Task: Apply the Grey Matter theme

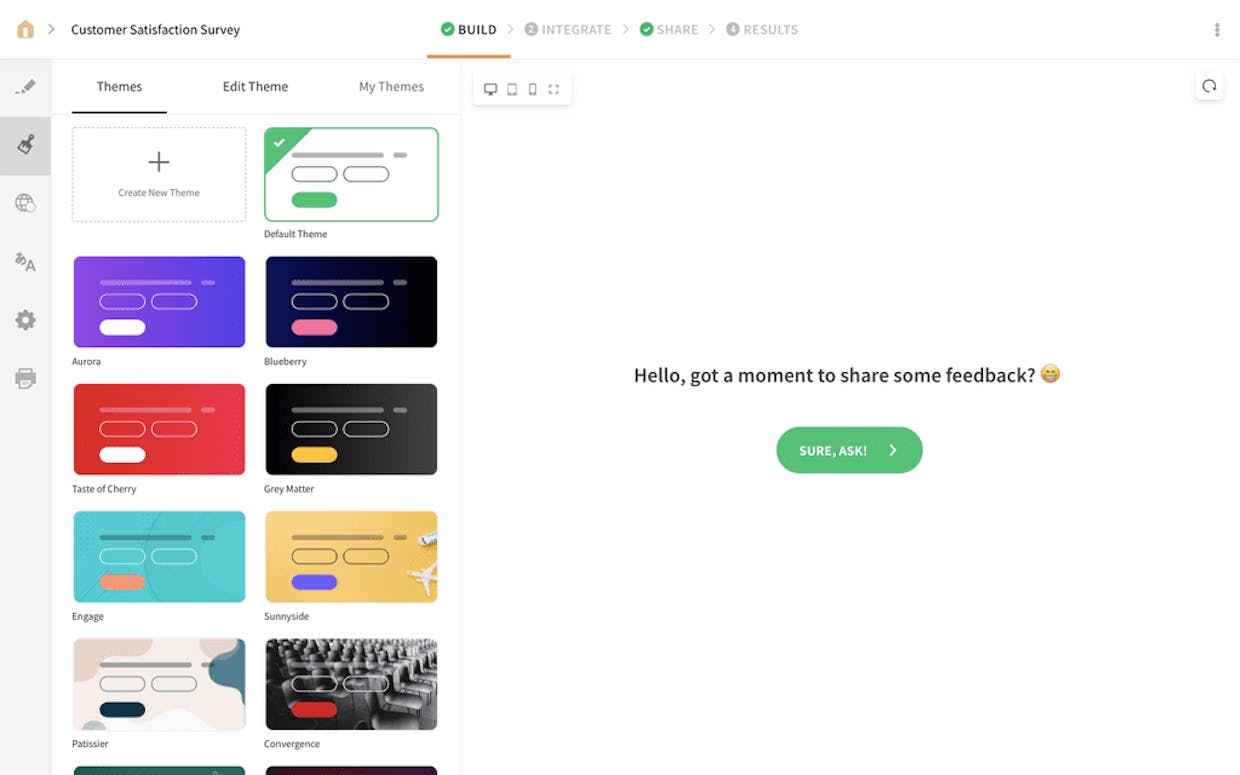Action: [351, 429]
